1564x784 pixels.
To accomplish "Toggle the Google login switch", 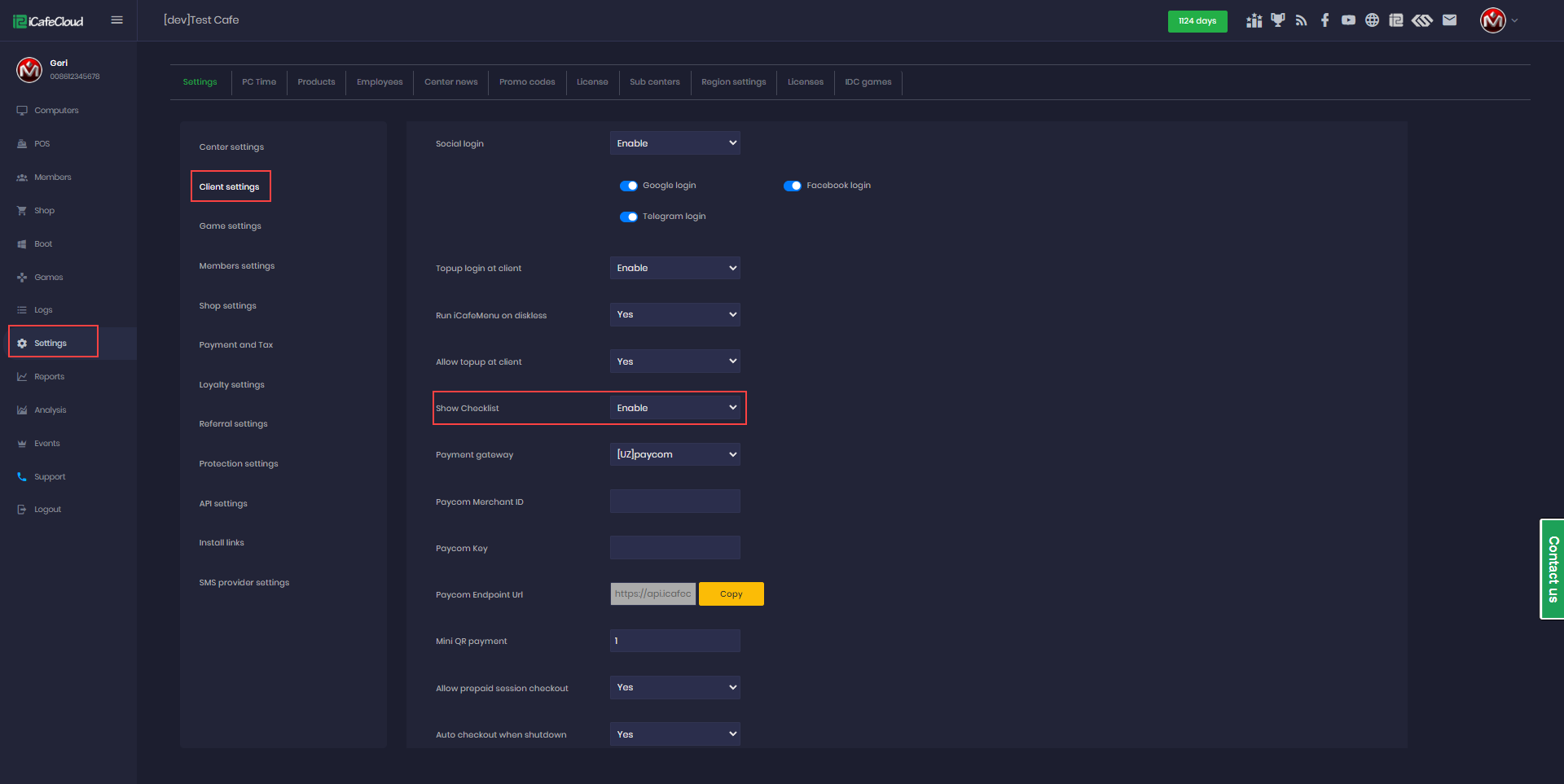I will coord(628,186).
